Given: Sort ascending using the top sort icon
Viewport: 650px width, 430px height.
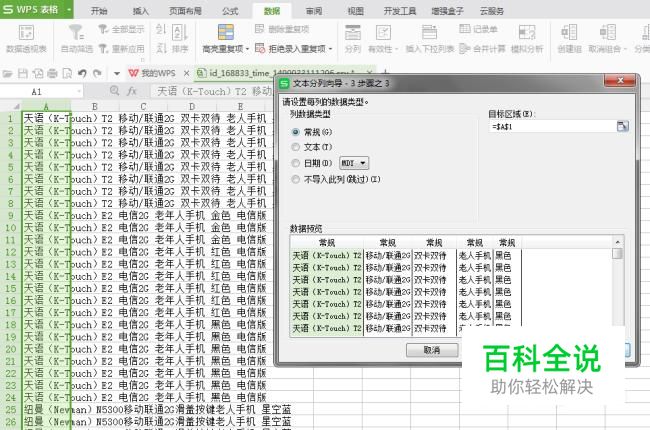Looking at the screenshot, I should 161,29.
